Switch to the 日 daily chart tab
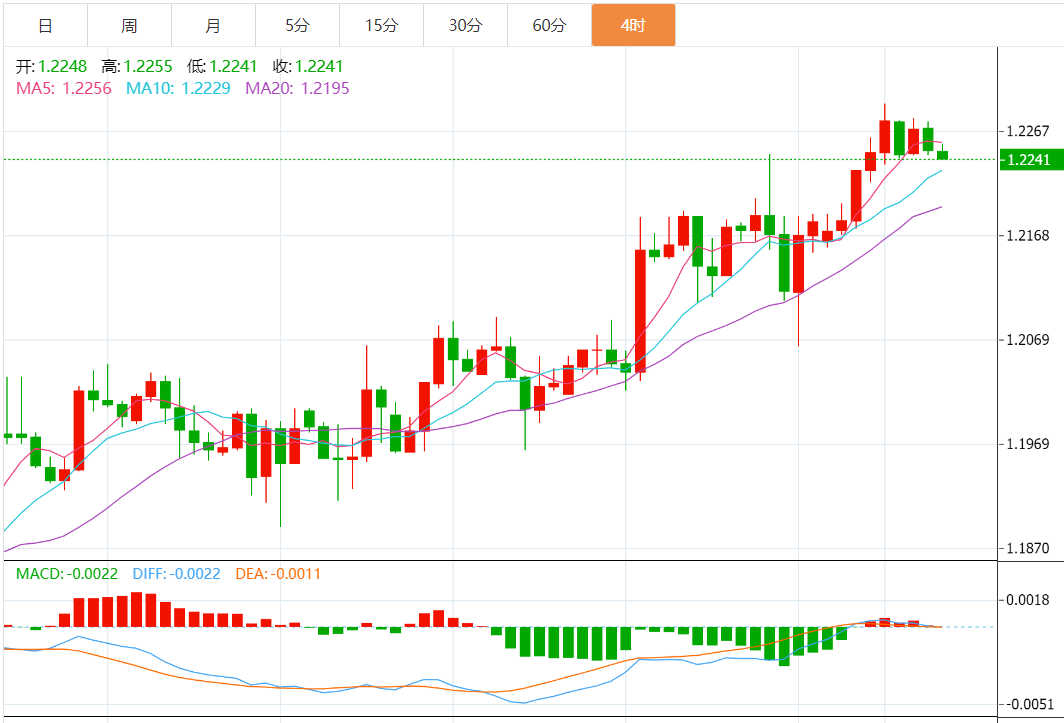 pos(45,26)
